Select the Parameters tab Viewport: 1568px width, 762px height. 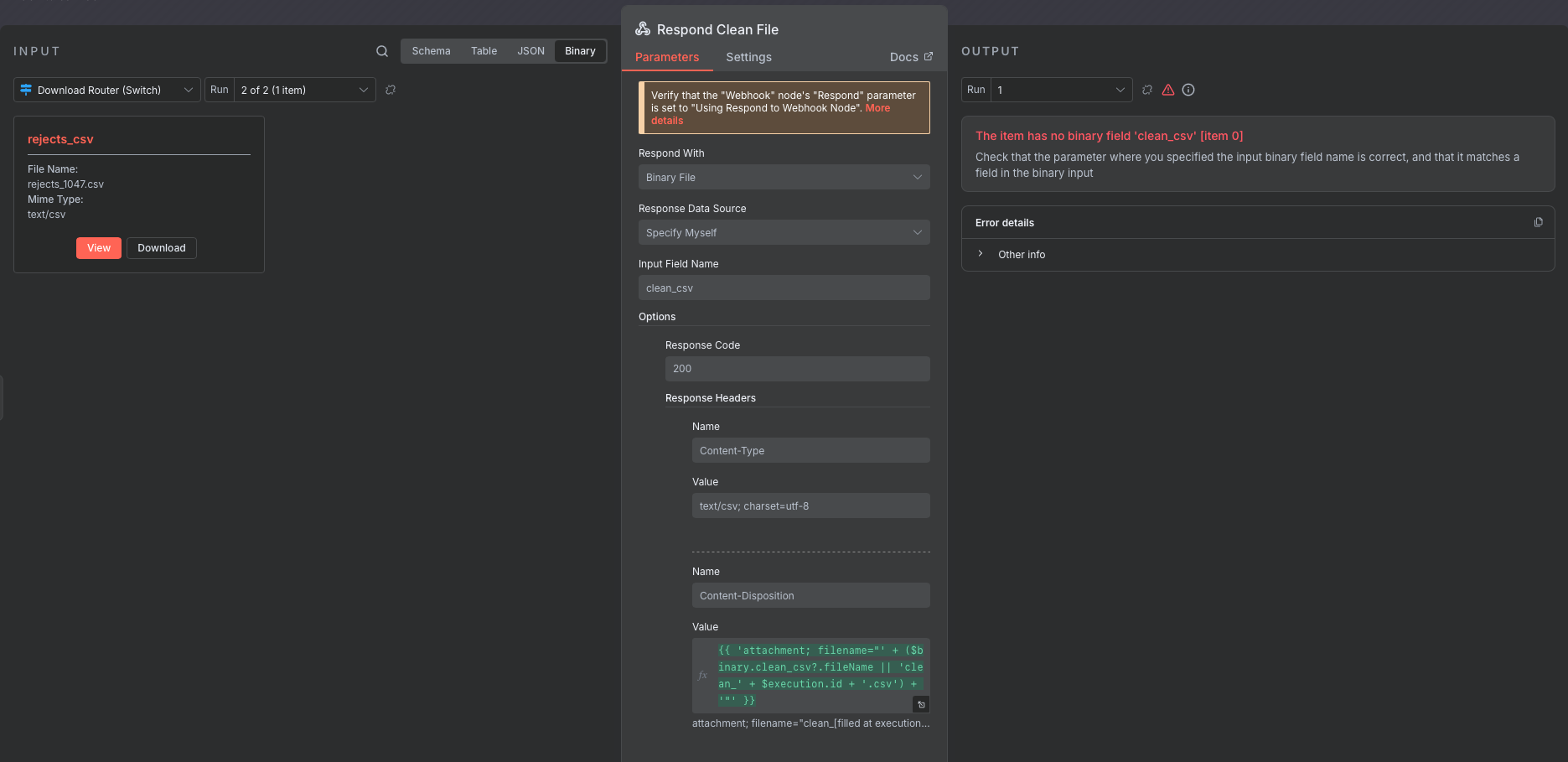click(x=666, y=57)
